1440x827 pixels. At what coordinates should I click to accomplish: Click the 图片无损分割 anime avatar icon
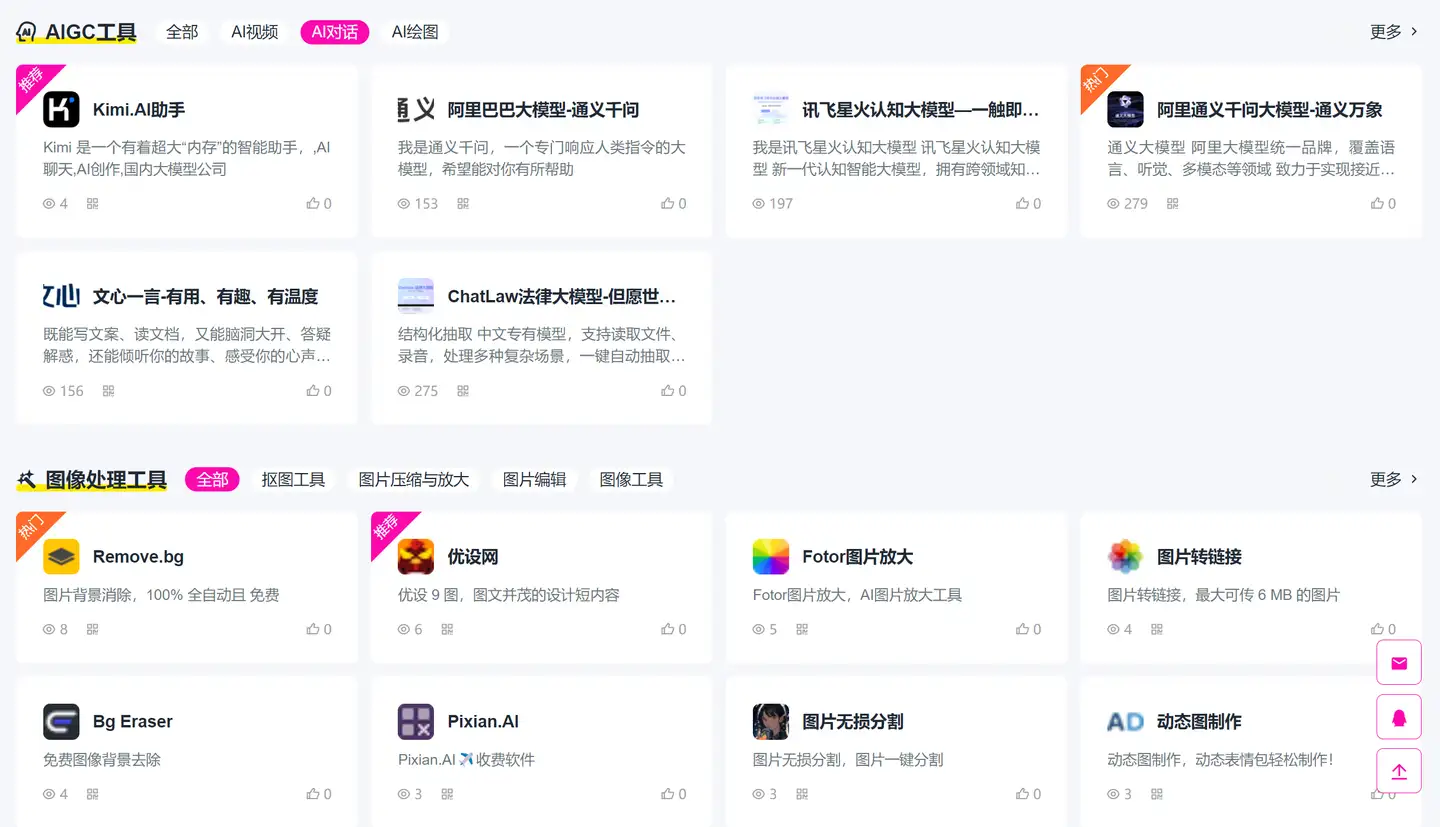(771, 721)
